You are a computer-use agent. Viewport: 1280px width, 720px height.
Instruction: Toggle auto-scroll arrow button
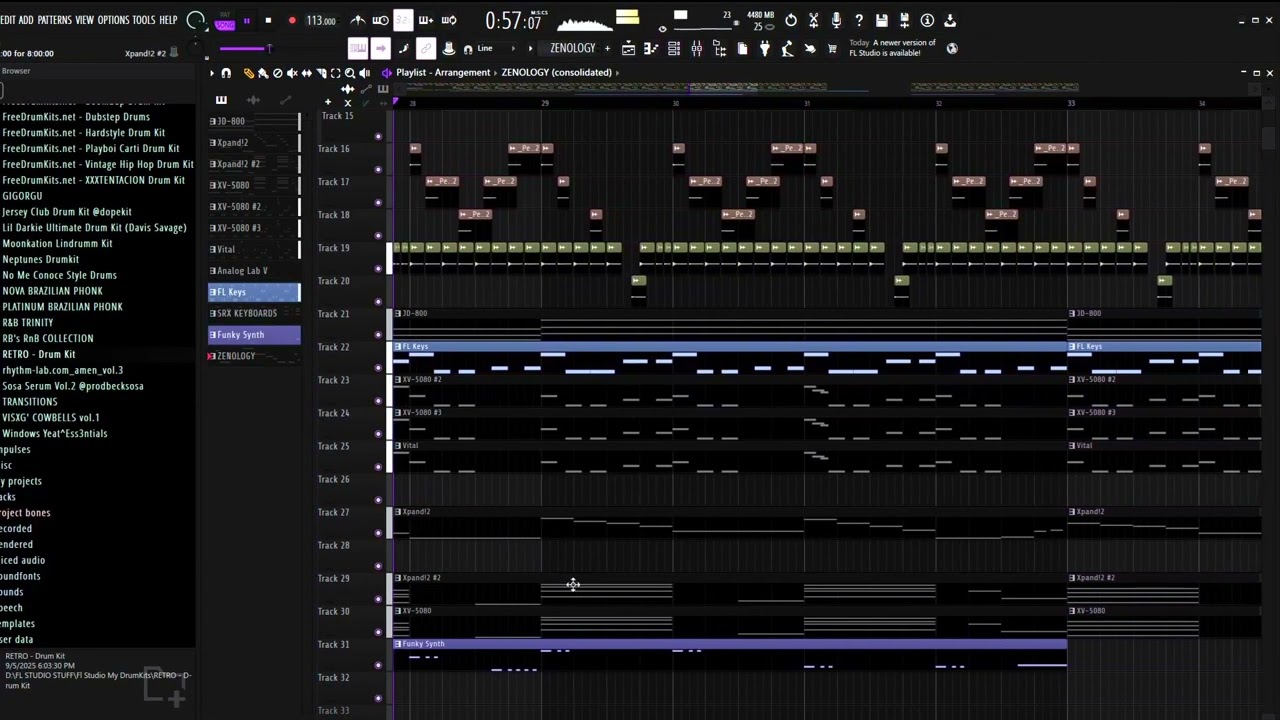pos(380,48)
